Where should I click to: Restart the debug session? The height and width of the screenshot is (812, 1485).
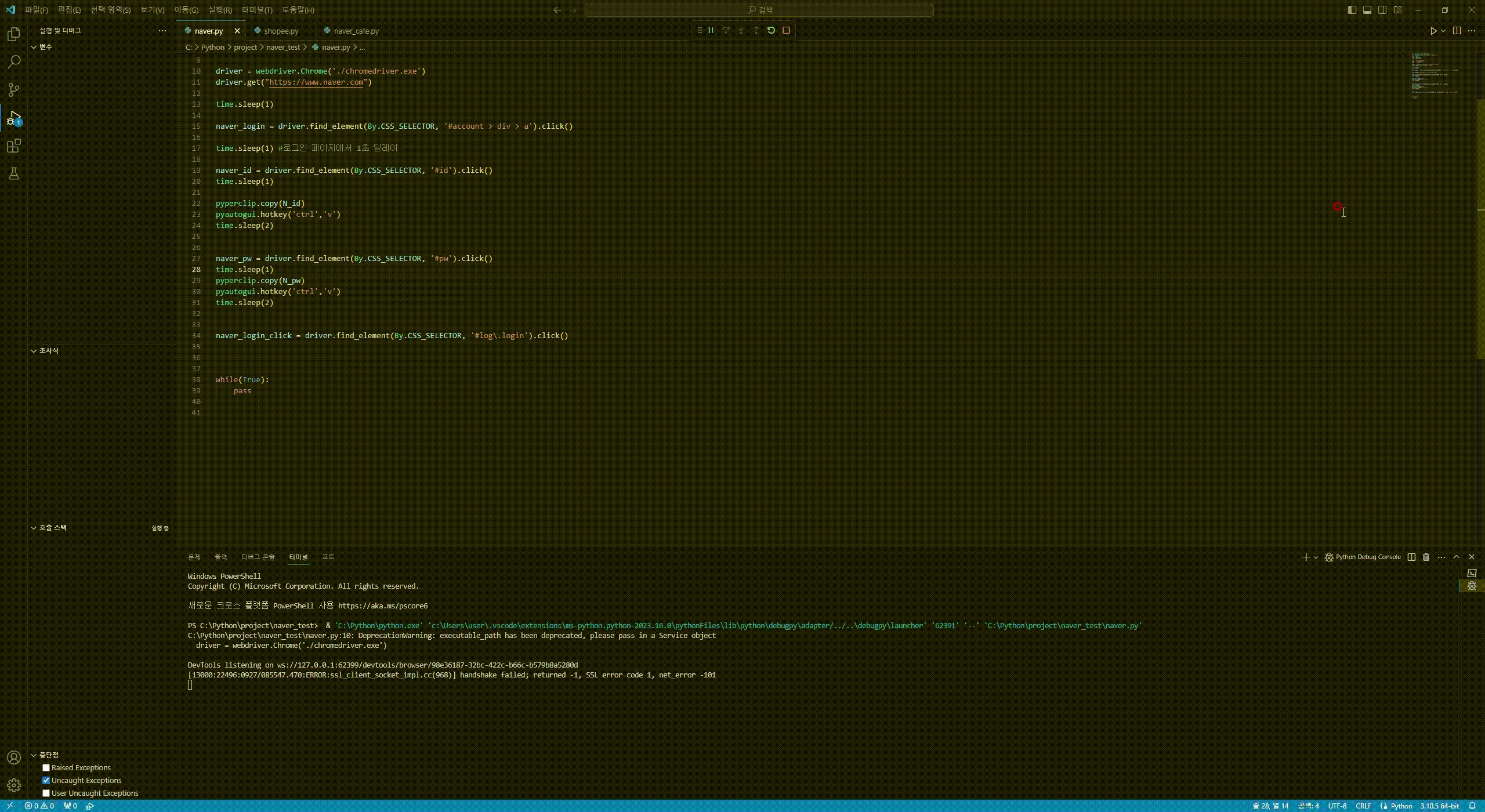[771, 30]
